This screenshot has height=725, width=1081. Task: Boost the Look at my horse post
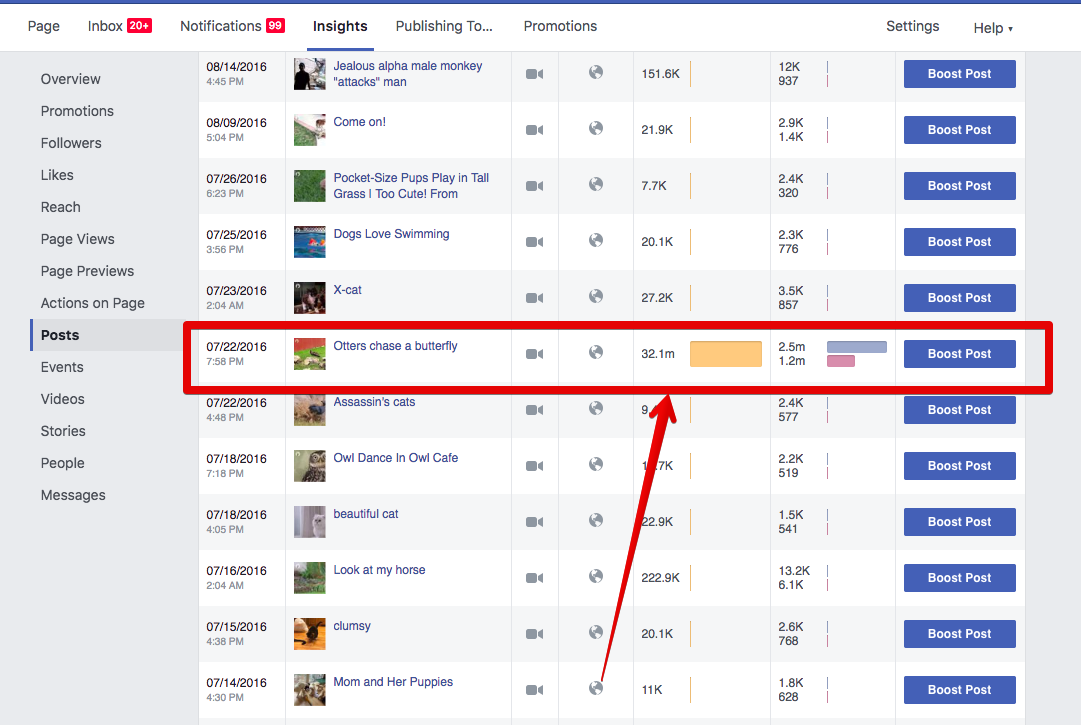click(x=959, y=578)
